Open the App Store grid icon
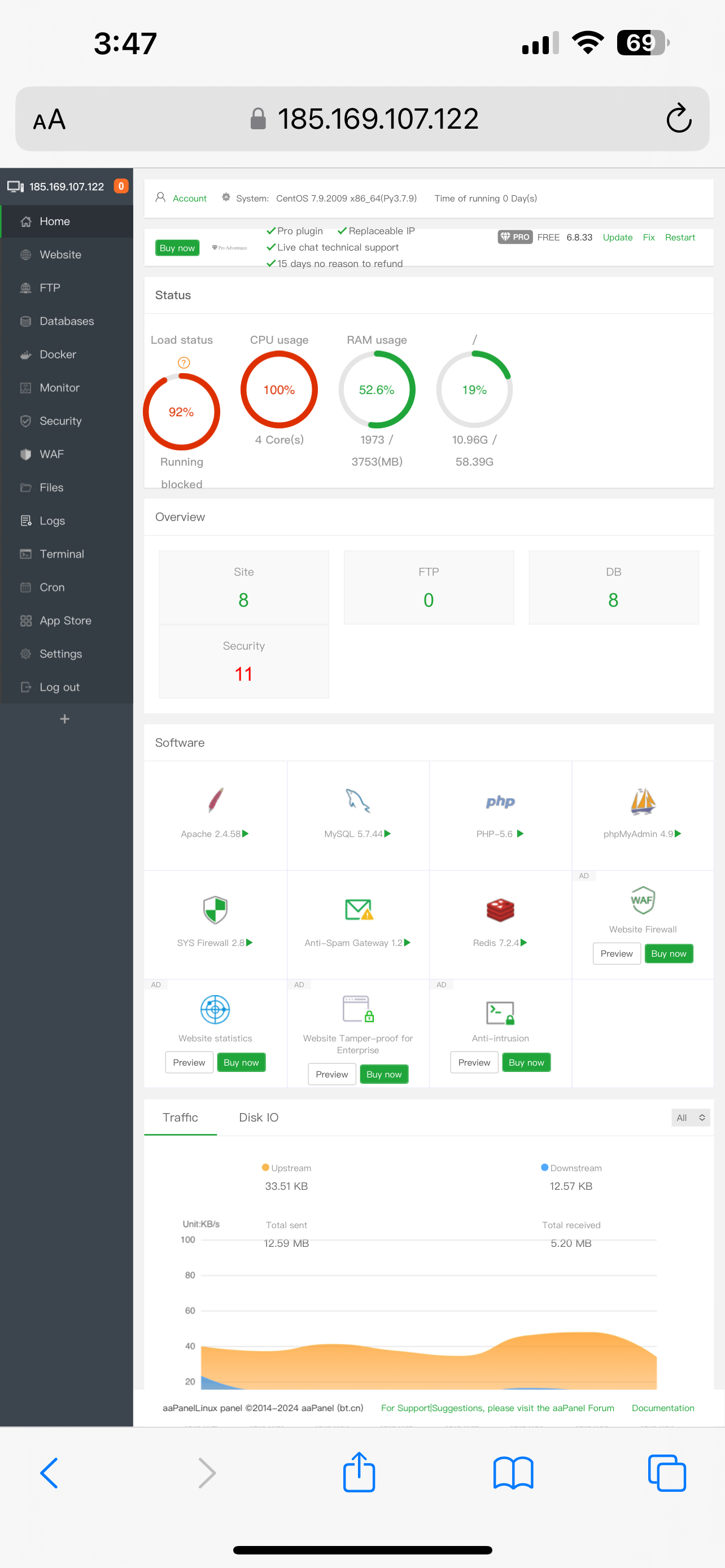 [25, 621]
